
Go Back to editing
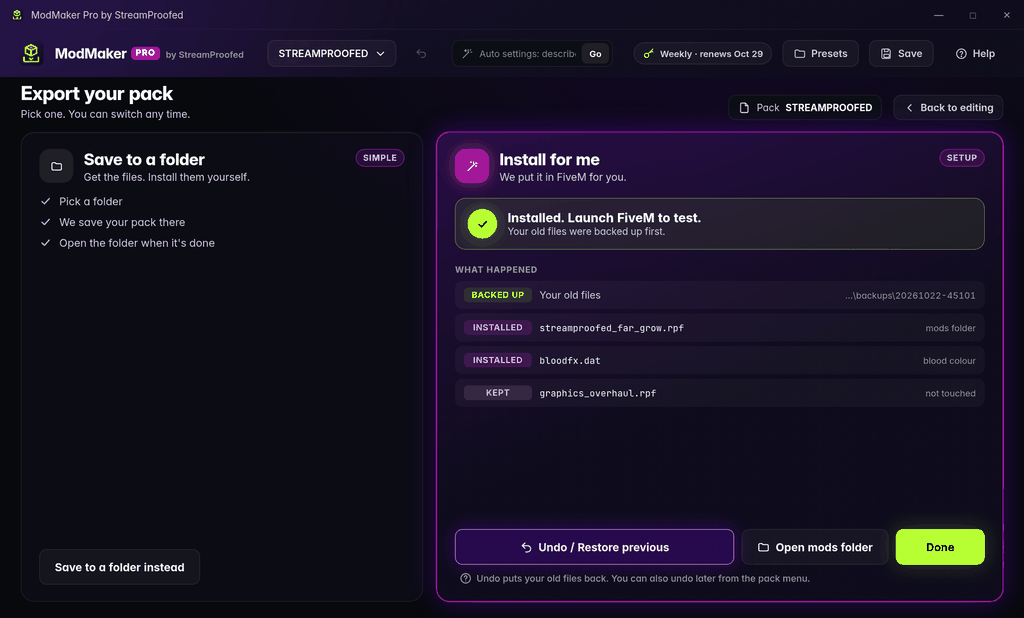[x=948, y=108]
